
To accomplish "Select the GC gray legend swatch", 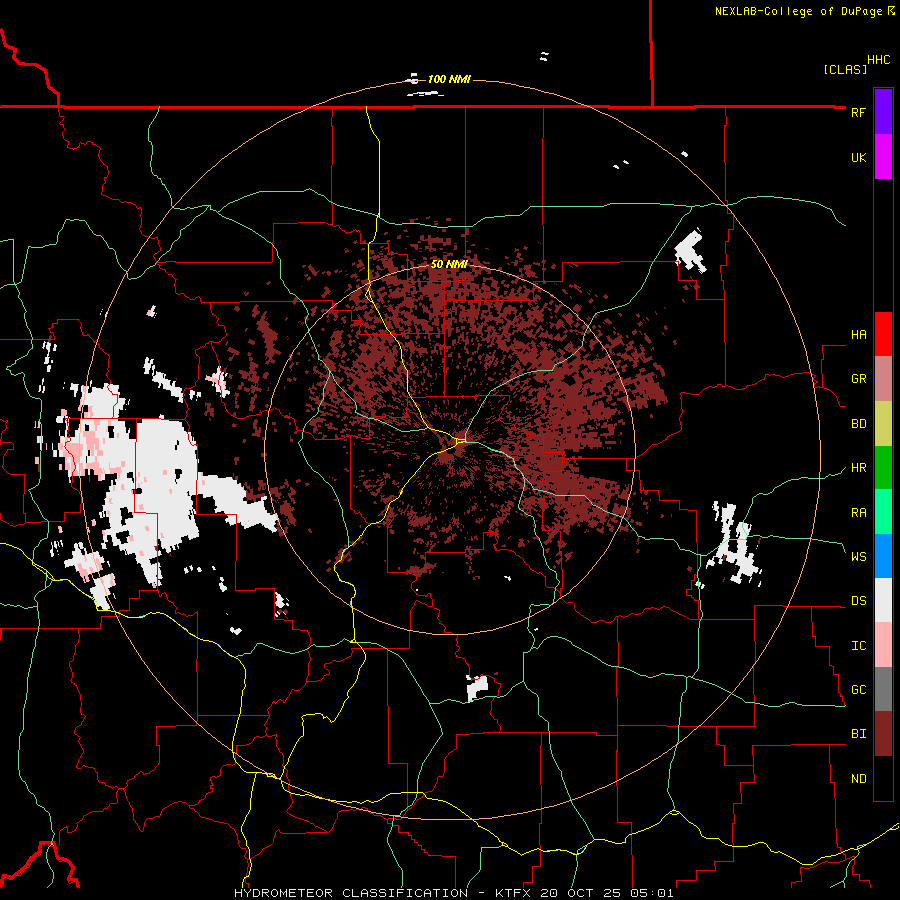I will point(883,689).
